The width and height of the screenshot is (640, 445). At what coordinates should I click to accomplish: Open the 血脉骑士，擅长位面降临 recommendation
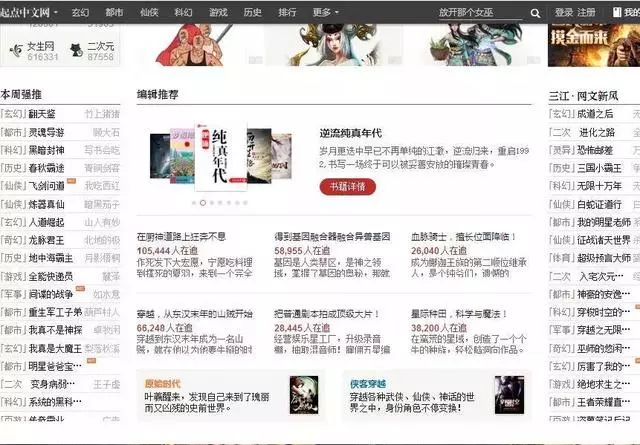point(464,237)
